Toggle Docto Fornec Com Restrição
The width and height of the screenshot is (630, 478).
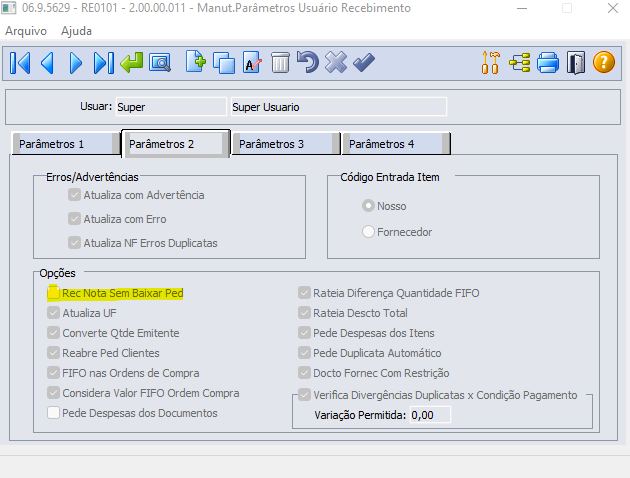tap(305, 373)
